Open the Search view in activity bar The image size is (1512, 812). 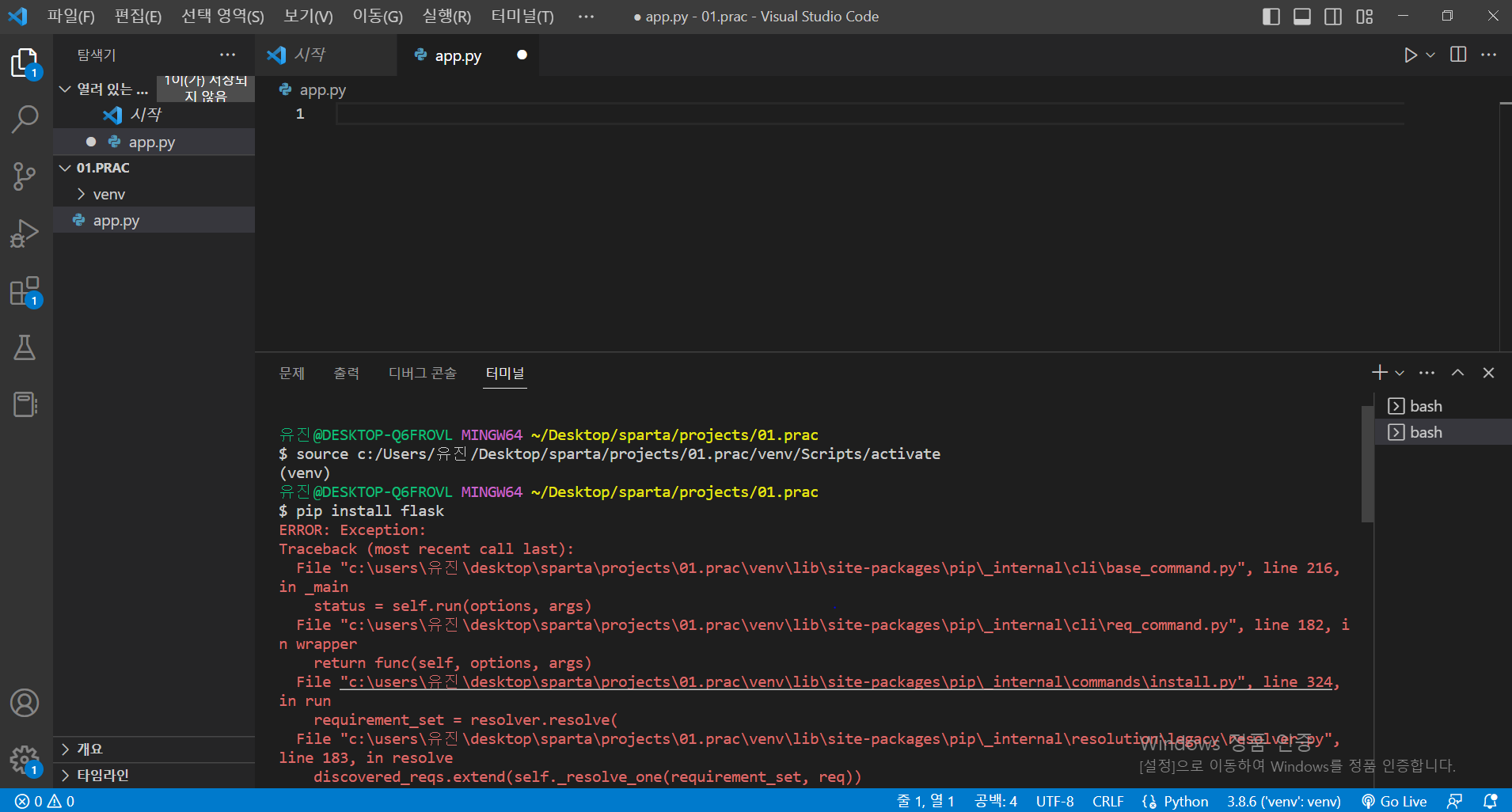(25, 120)
